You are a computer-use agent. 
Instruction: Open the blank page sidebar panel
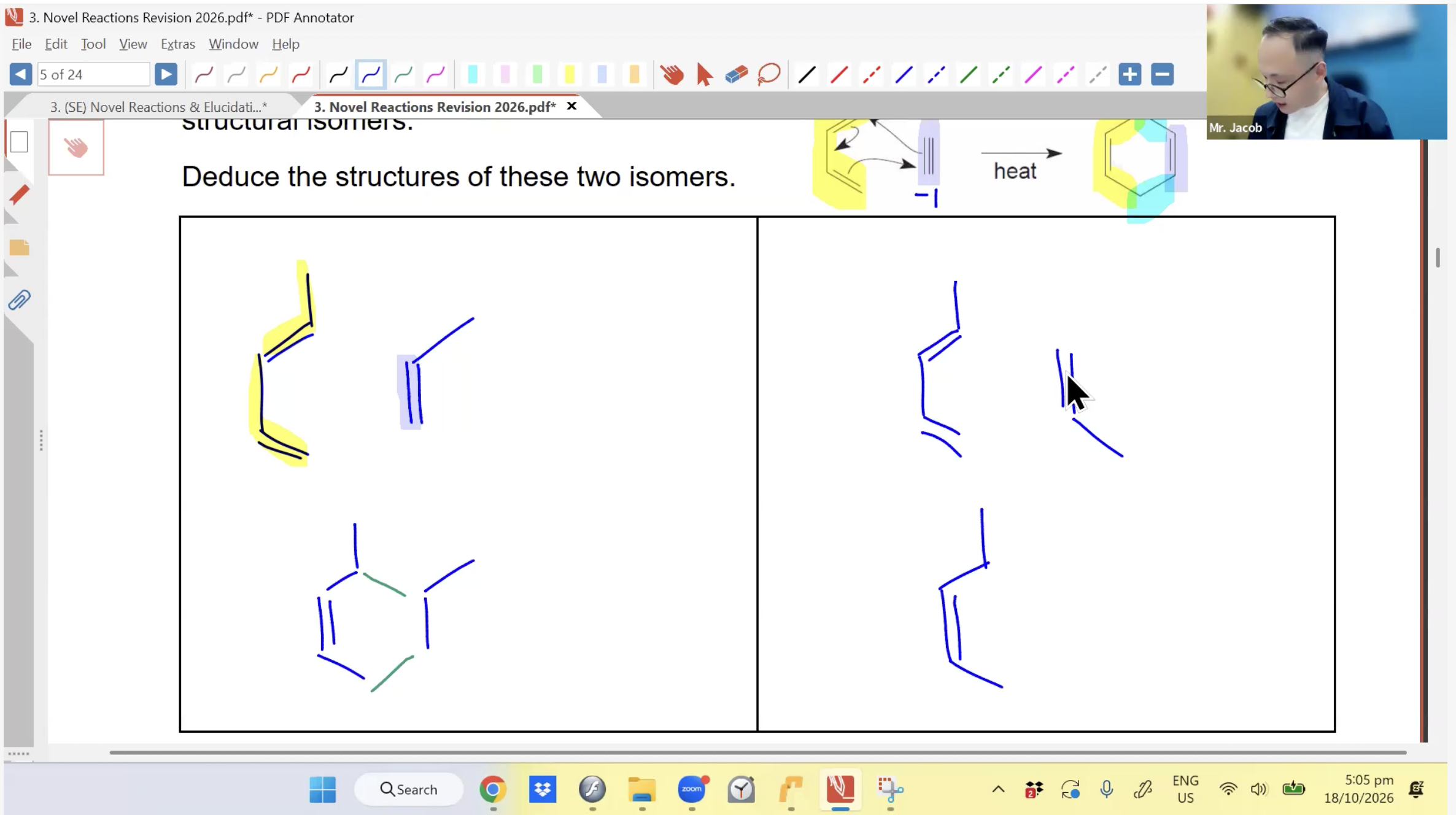(x=19, y=142)
